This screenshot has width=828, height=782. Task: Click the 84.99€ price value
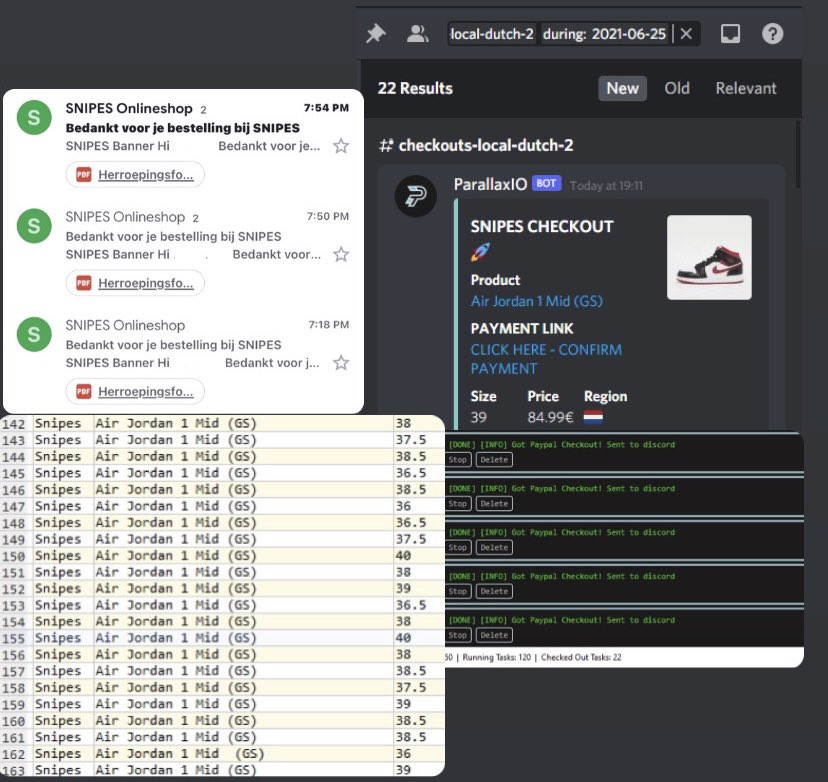tap(550, 418)
